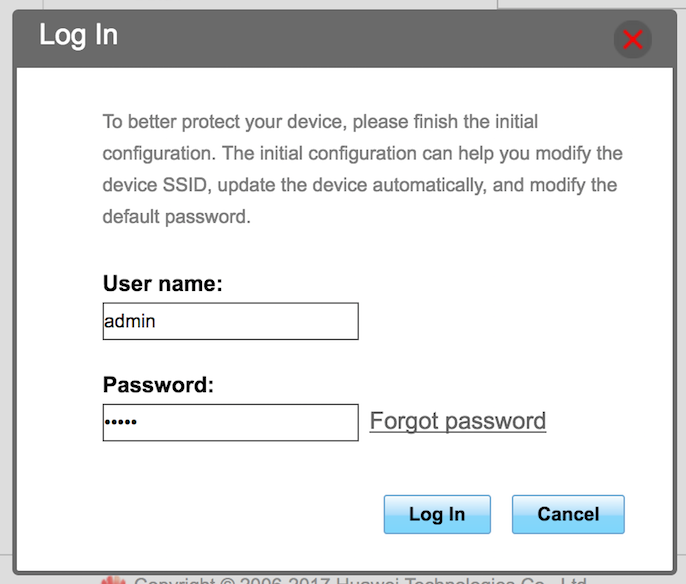Click the Huawei logo beside the copyright
Image resolution: width=686 pixels, height=584 pixels.
113,580
